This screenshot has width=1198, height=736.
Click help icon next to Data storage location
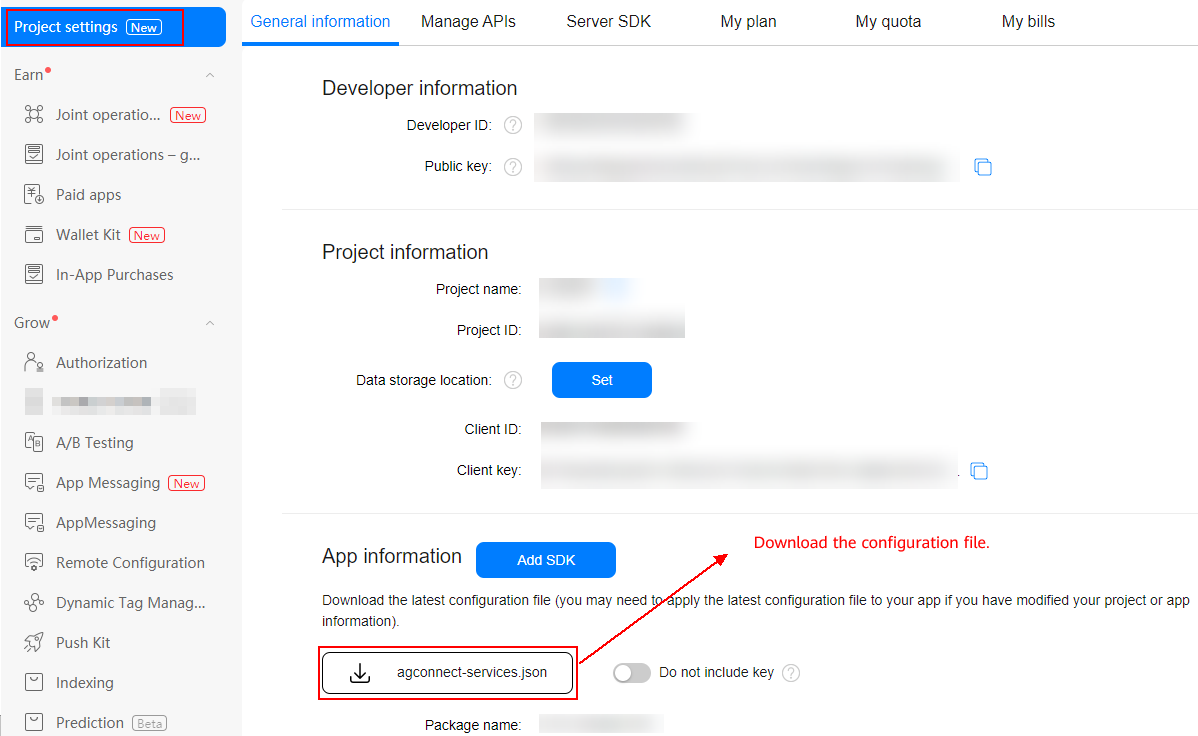click(x=513, y=380)
